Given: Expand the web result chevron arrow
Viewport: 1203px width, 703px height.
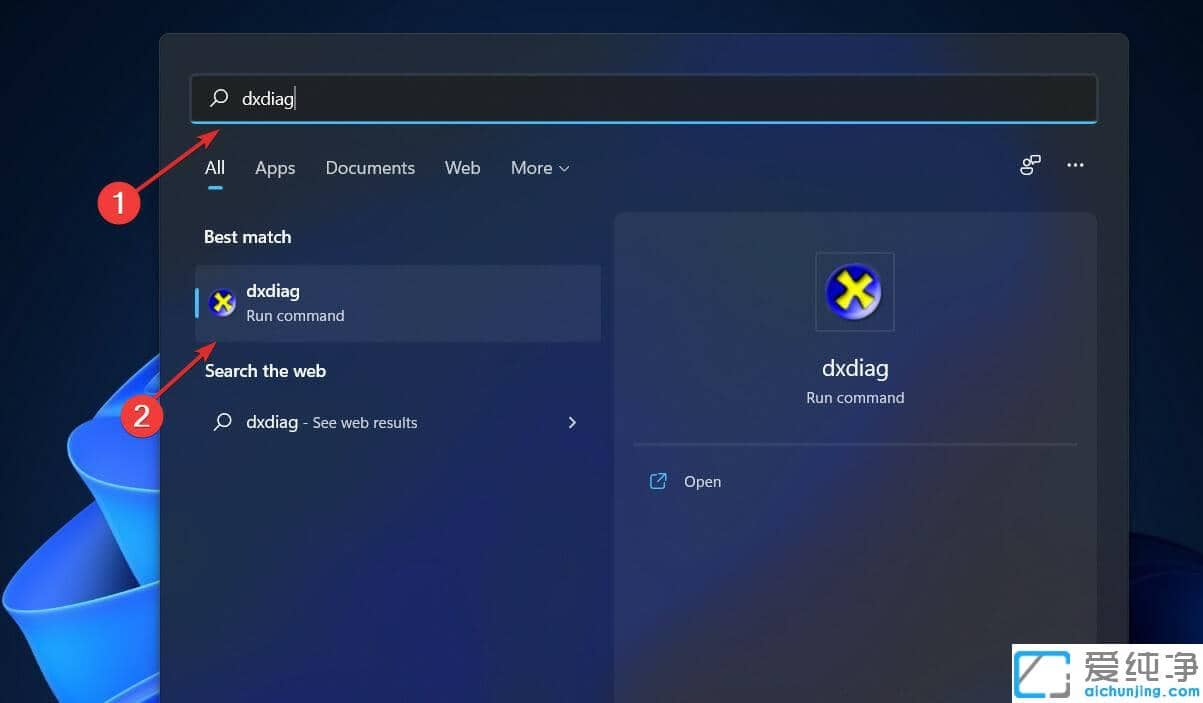Looking at the screenshot, I should point(572,423).
